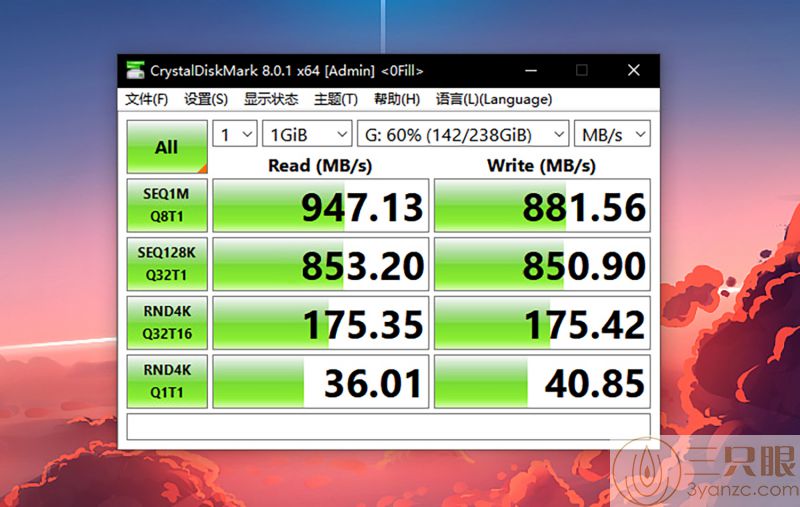This screenshot has width=800, height=507.
Task: Close the CrystalDiskMark window
Action: pyautogui.click(x=634, y=70)
